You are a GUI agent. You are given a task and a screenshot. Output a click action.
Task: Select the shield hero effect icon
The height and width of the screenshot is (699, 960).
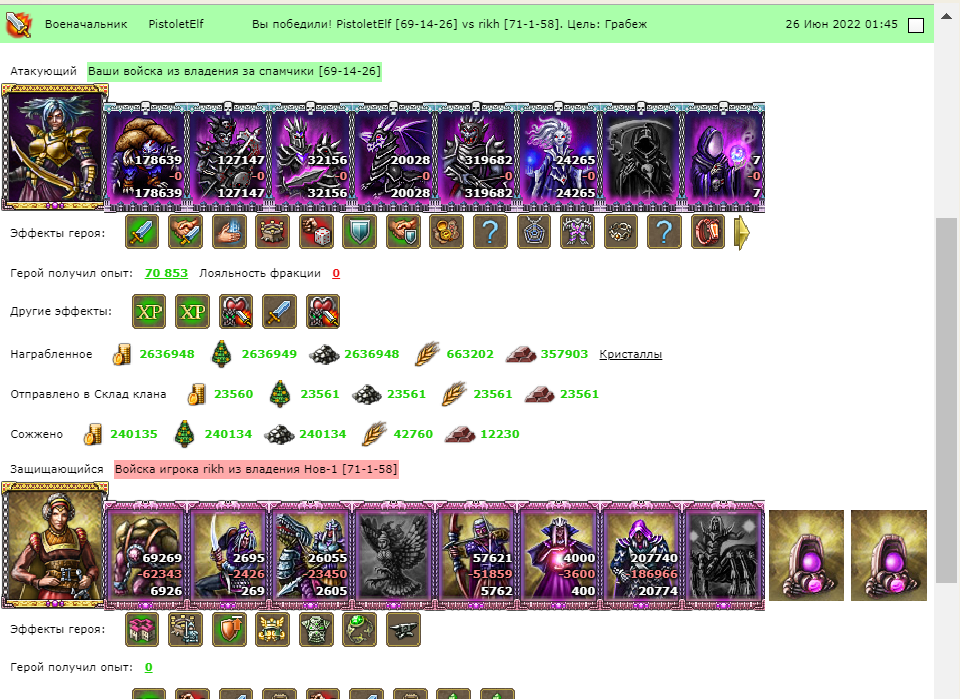(x=359, y=232)
